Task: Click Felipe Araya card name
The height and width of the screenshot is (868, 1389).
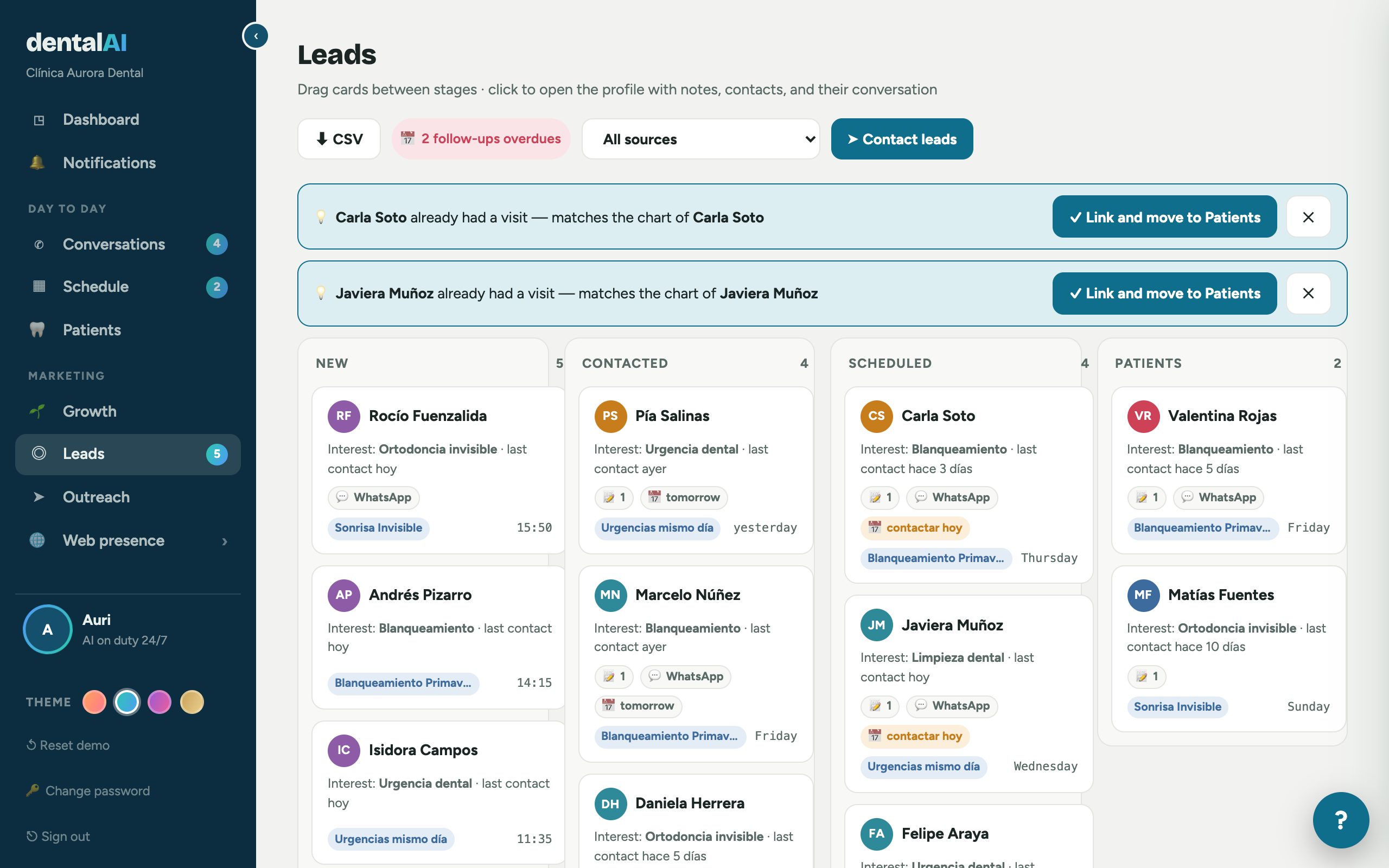Action: (945, 834)
